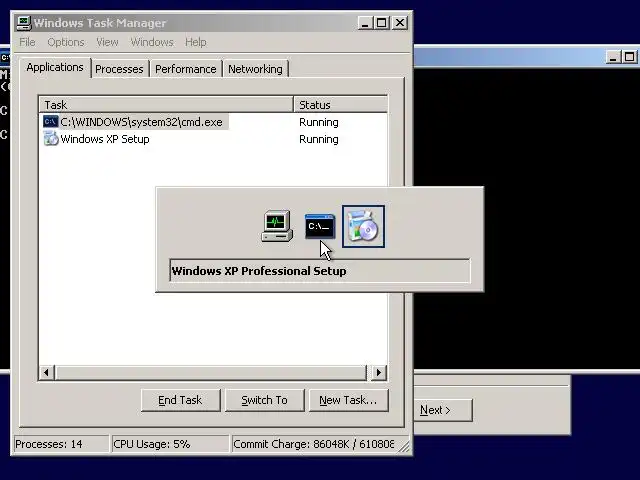Open the View menu
The image size is (640, 480).
coord(107,42)
